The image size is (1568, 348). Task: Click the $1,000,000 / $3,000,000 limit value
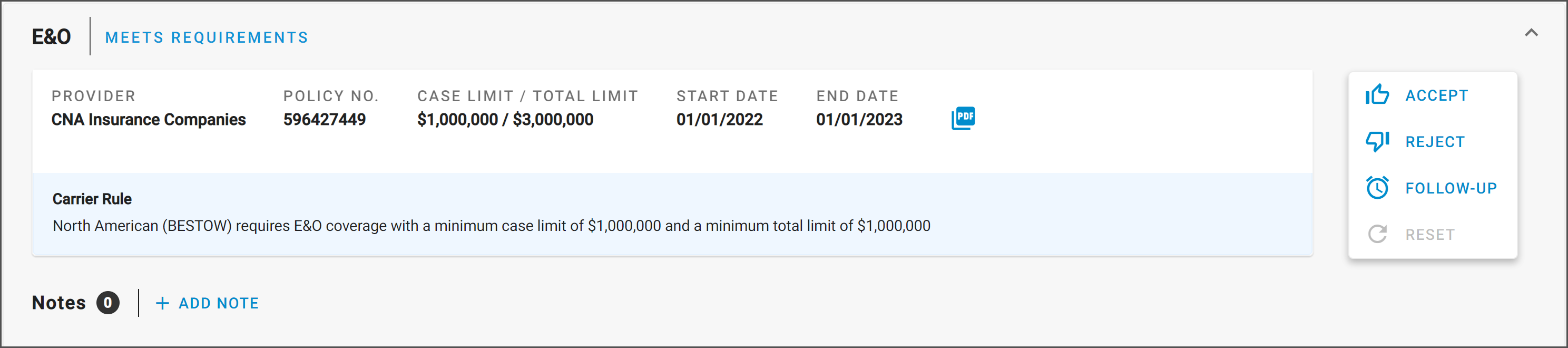(505, 120)
